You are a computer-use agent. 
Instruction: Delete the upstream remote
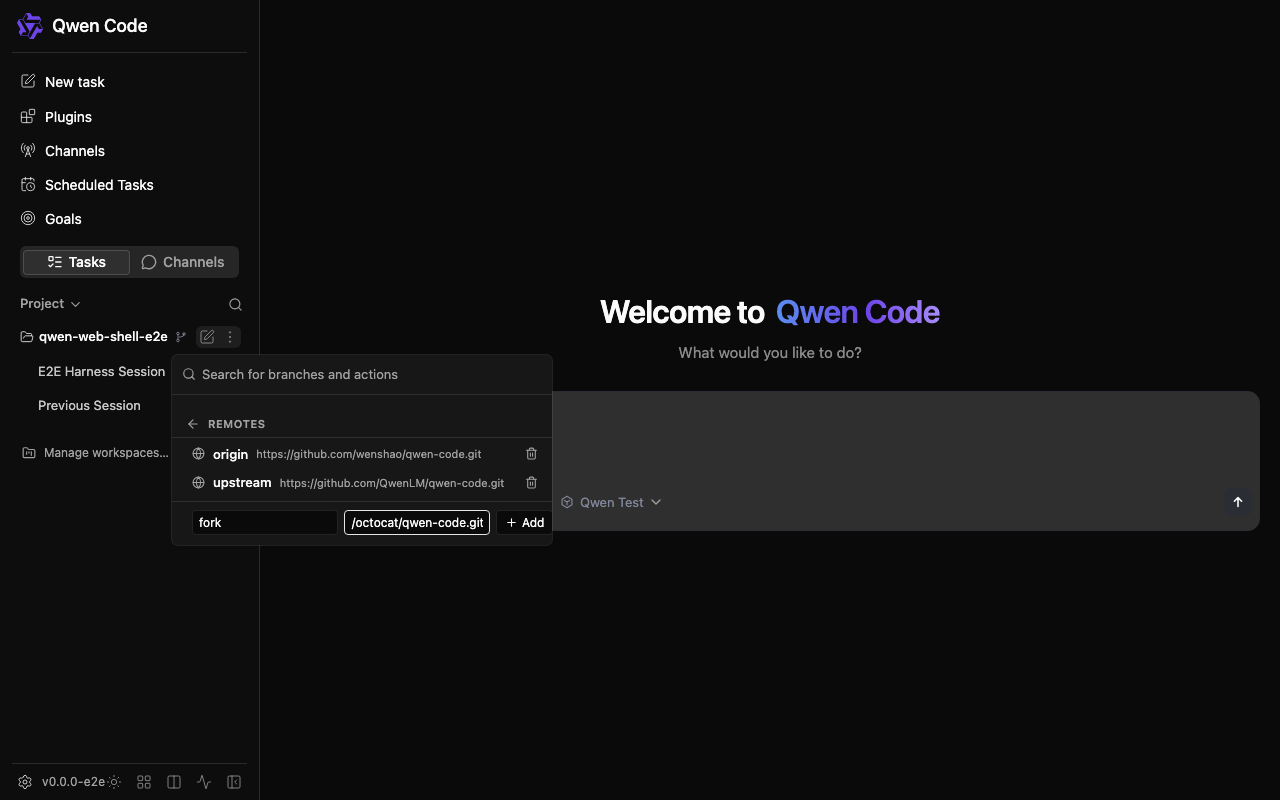click(532, 483)
